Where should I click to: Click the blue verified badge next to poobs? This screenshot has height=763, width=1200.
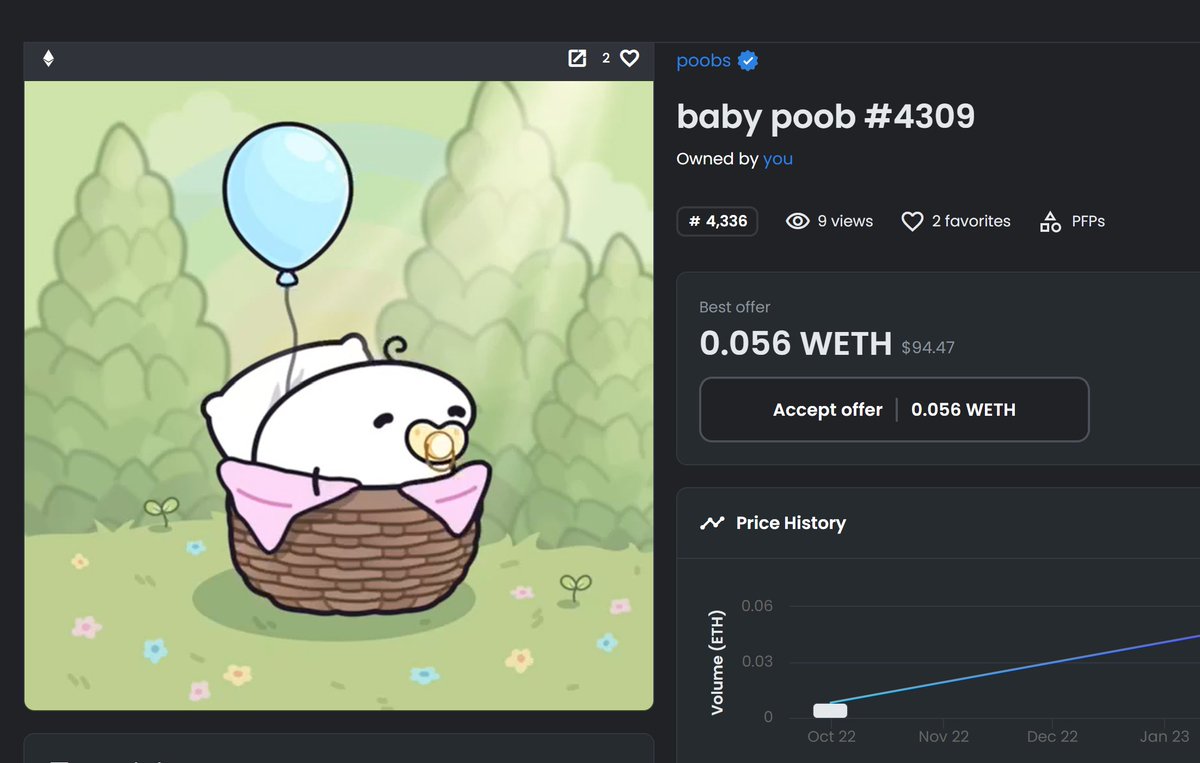tap(748, 61)
